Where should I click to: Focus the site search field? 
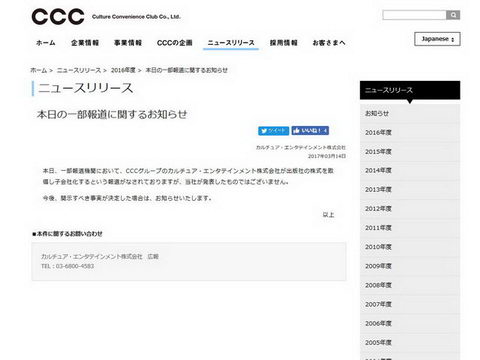click(414, 15)
